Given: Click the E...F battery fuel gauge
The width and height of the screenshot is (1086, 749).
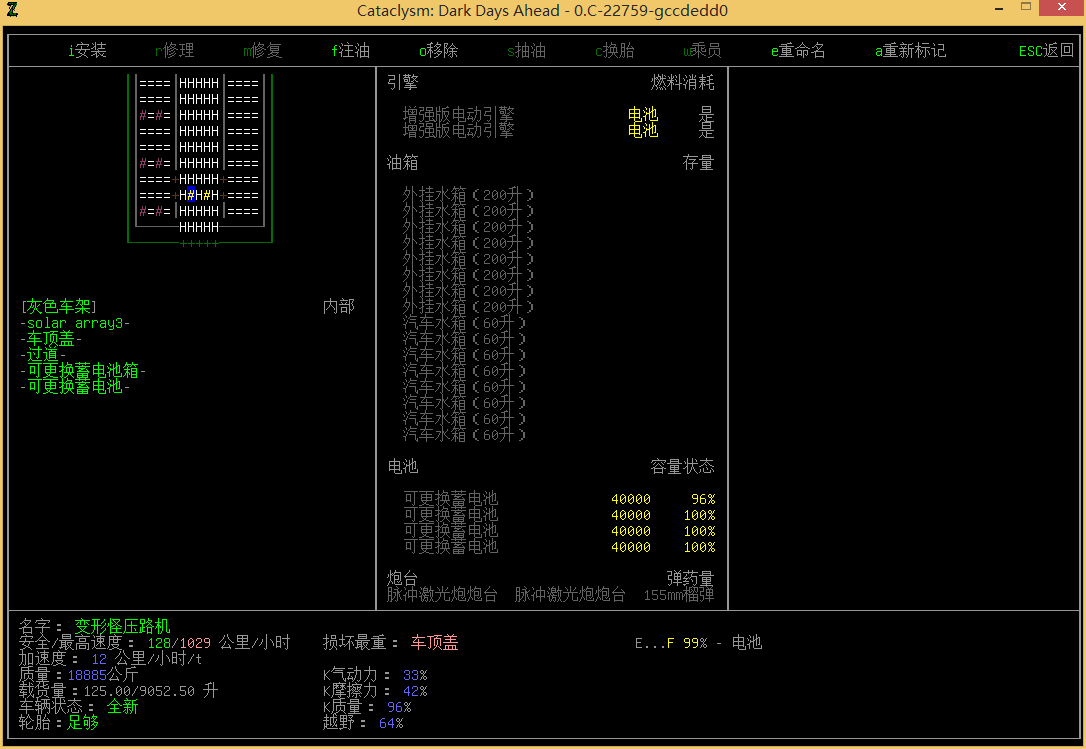Looking at the screenshot, I should (x=655, y=643).
